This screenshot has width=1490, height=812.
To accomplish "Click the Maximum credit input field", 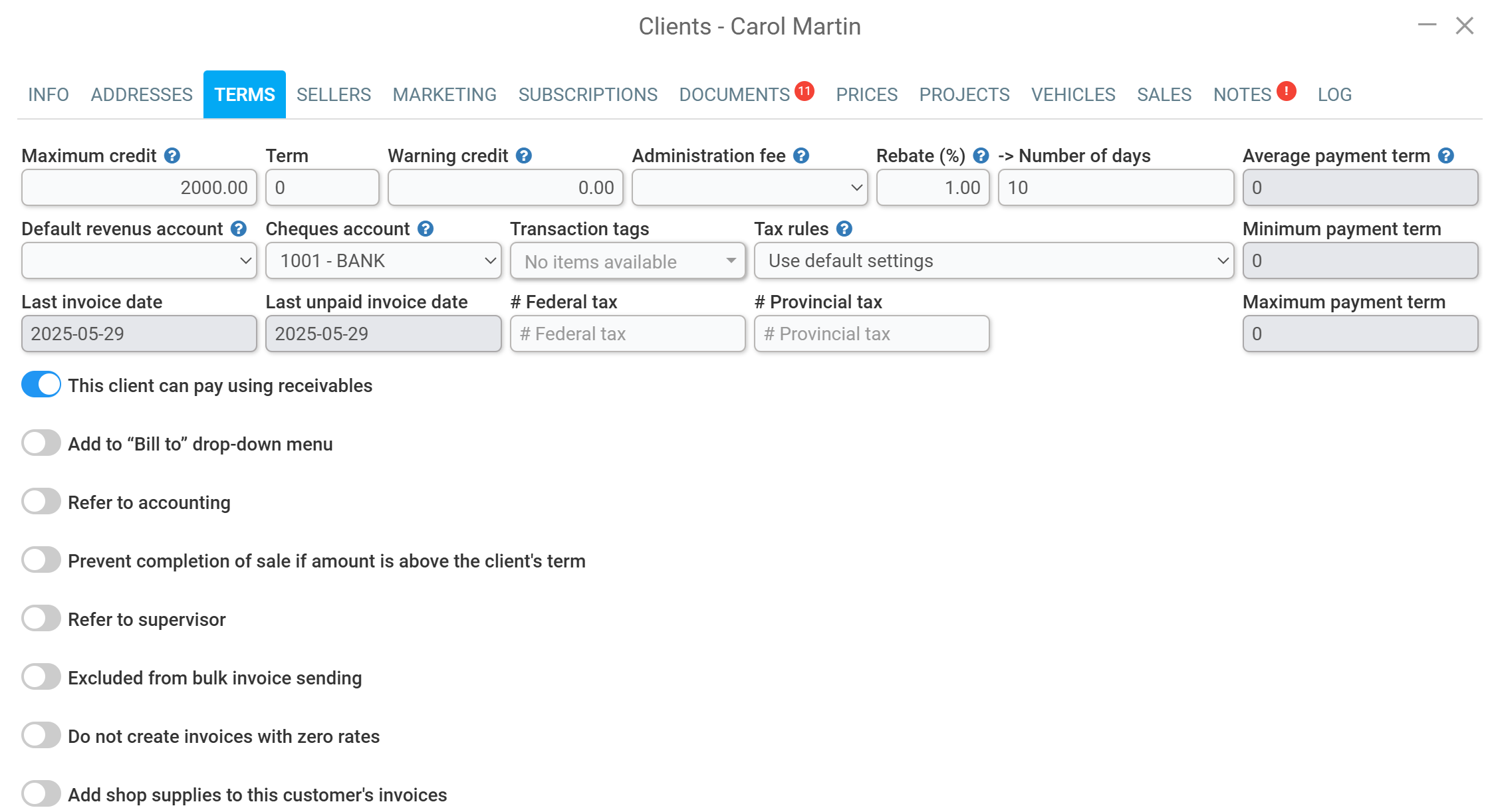I will pyautogui.click(x=139, y=187).
